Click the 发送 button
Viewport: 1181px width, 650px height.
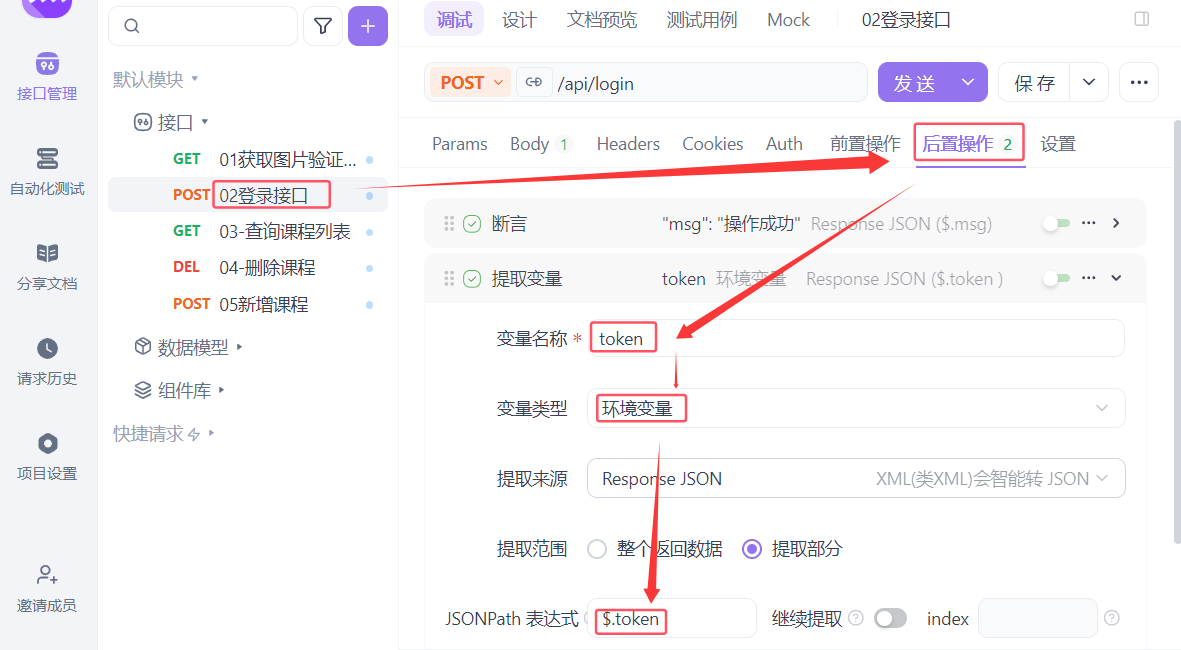pyautogui.click(x=914, y=82)
